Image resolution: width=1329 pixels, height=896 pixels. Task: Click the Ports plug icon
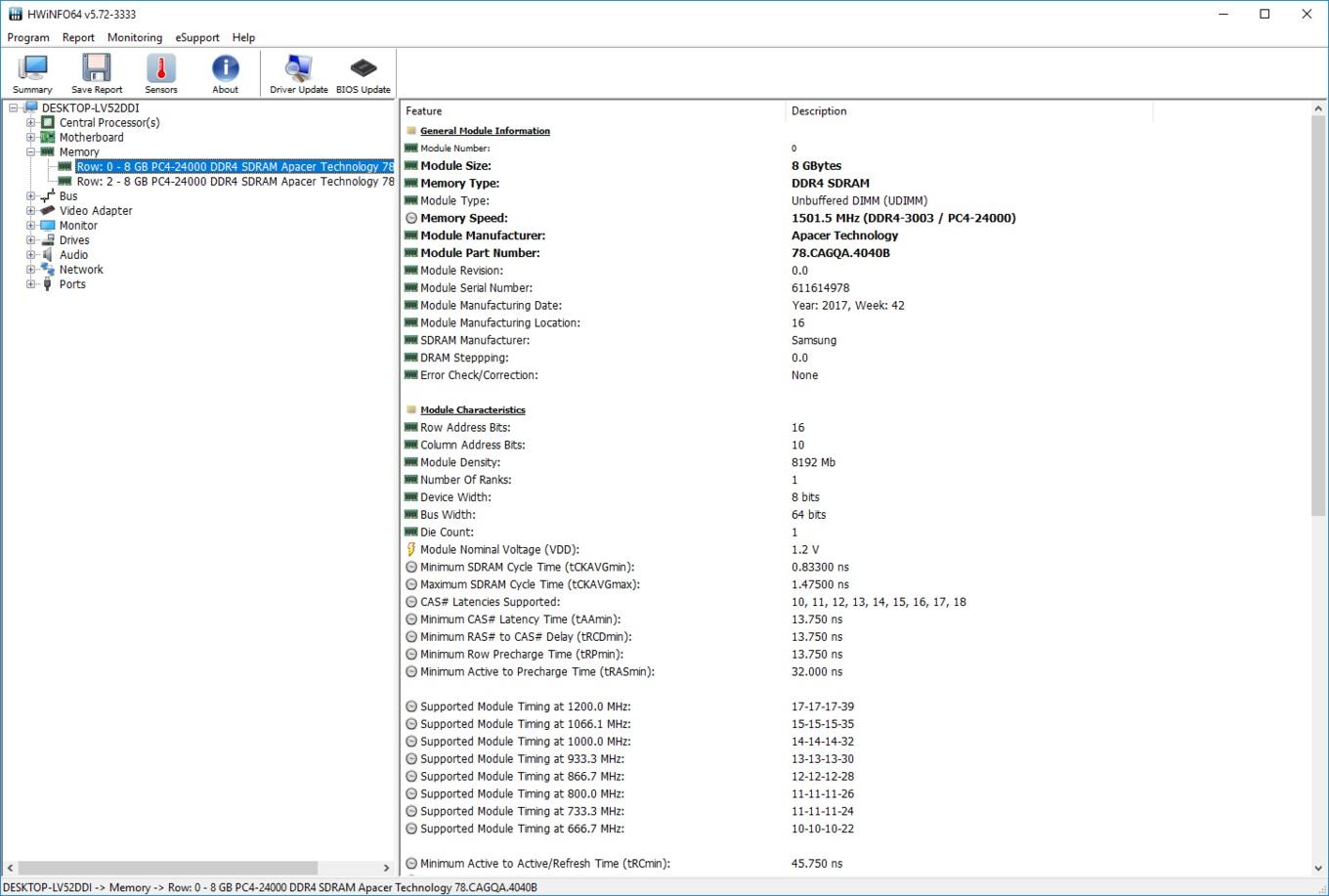pos(47,284)
